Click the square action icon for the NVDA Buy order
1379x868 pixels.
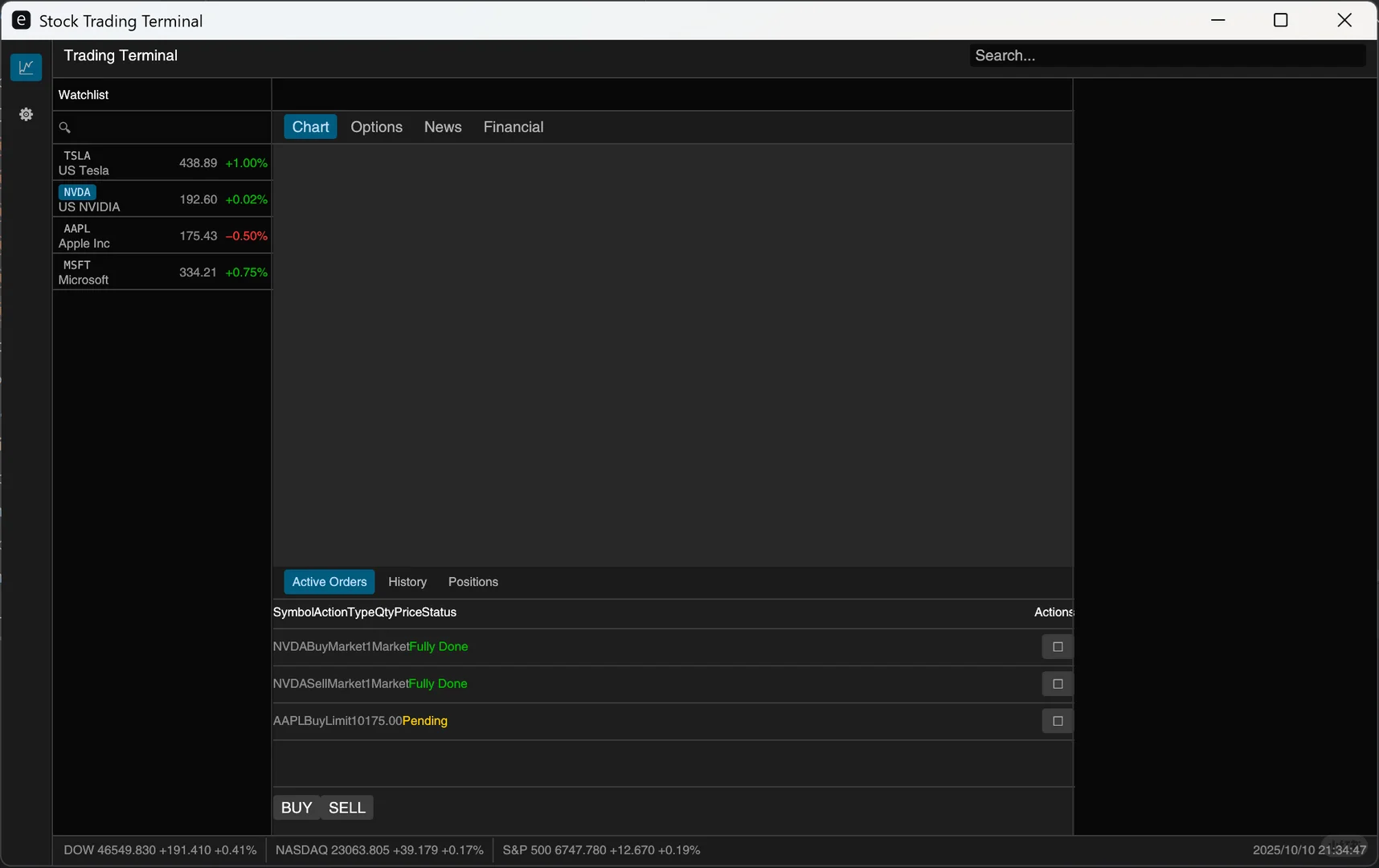coord(1058,647)
